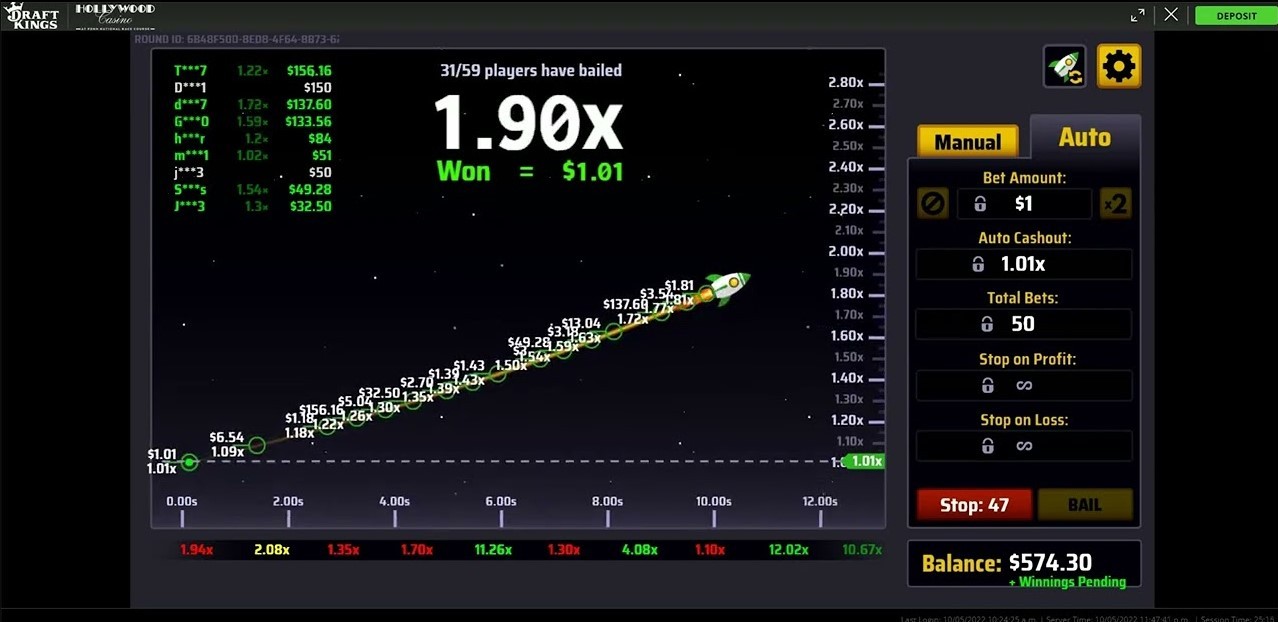Click lock icon in Total Bets field
The width and height of the screenshot is (1278, 622).
(x=987, y=324)
